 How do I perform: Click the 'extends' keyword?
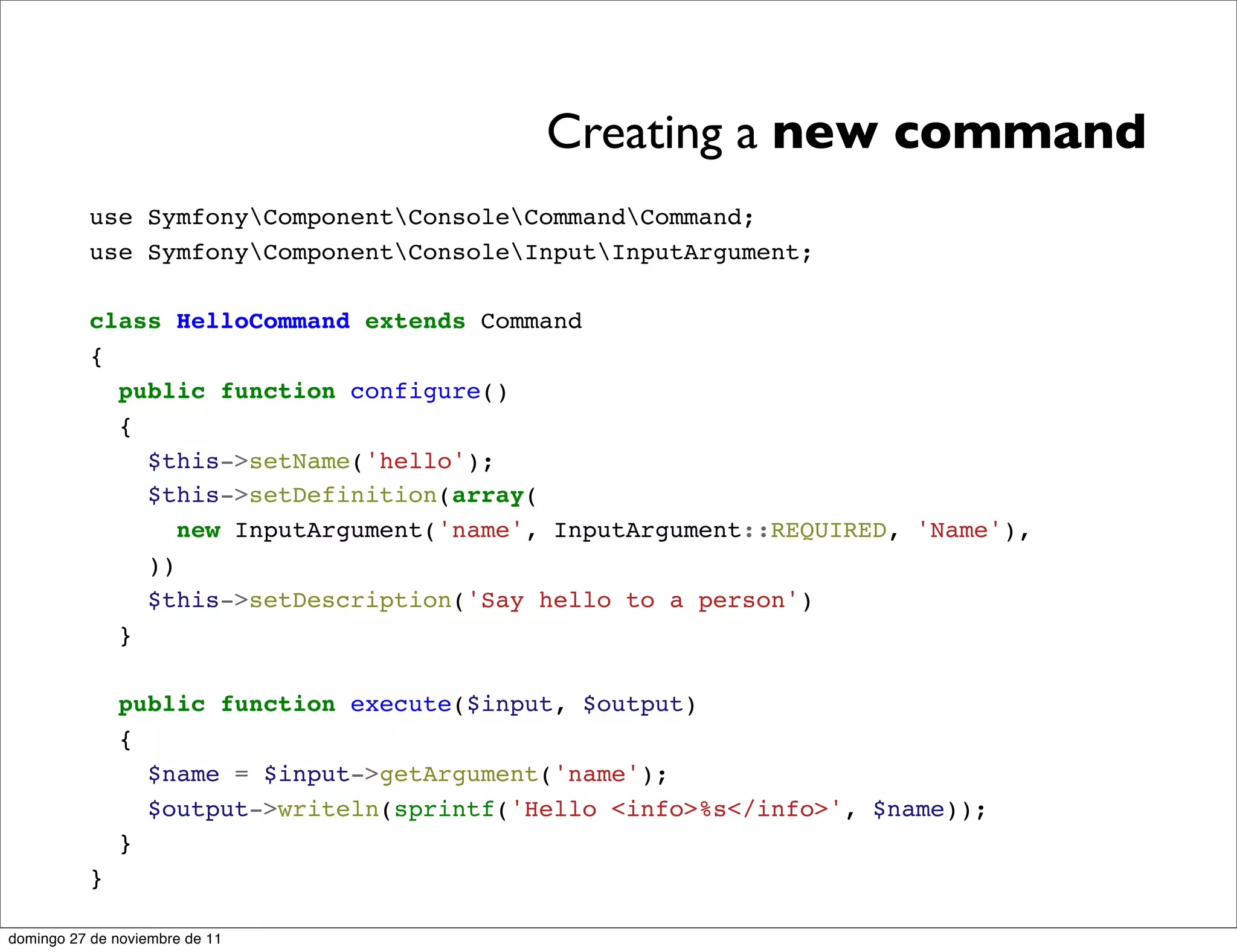click(415, 321)
